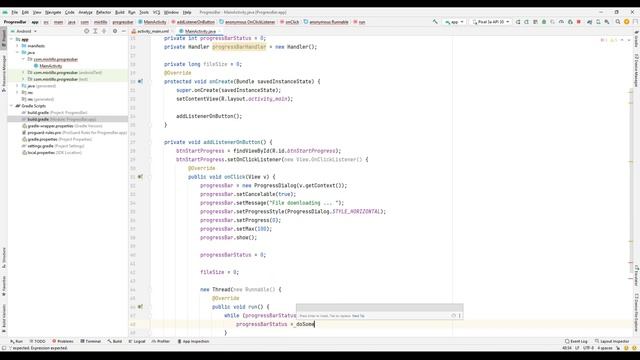Open the View menu

(37, 13)
